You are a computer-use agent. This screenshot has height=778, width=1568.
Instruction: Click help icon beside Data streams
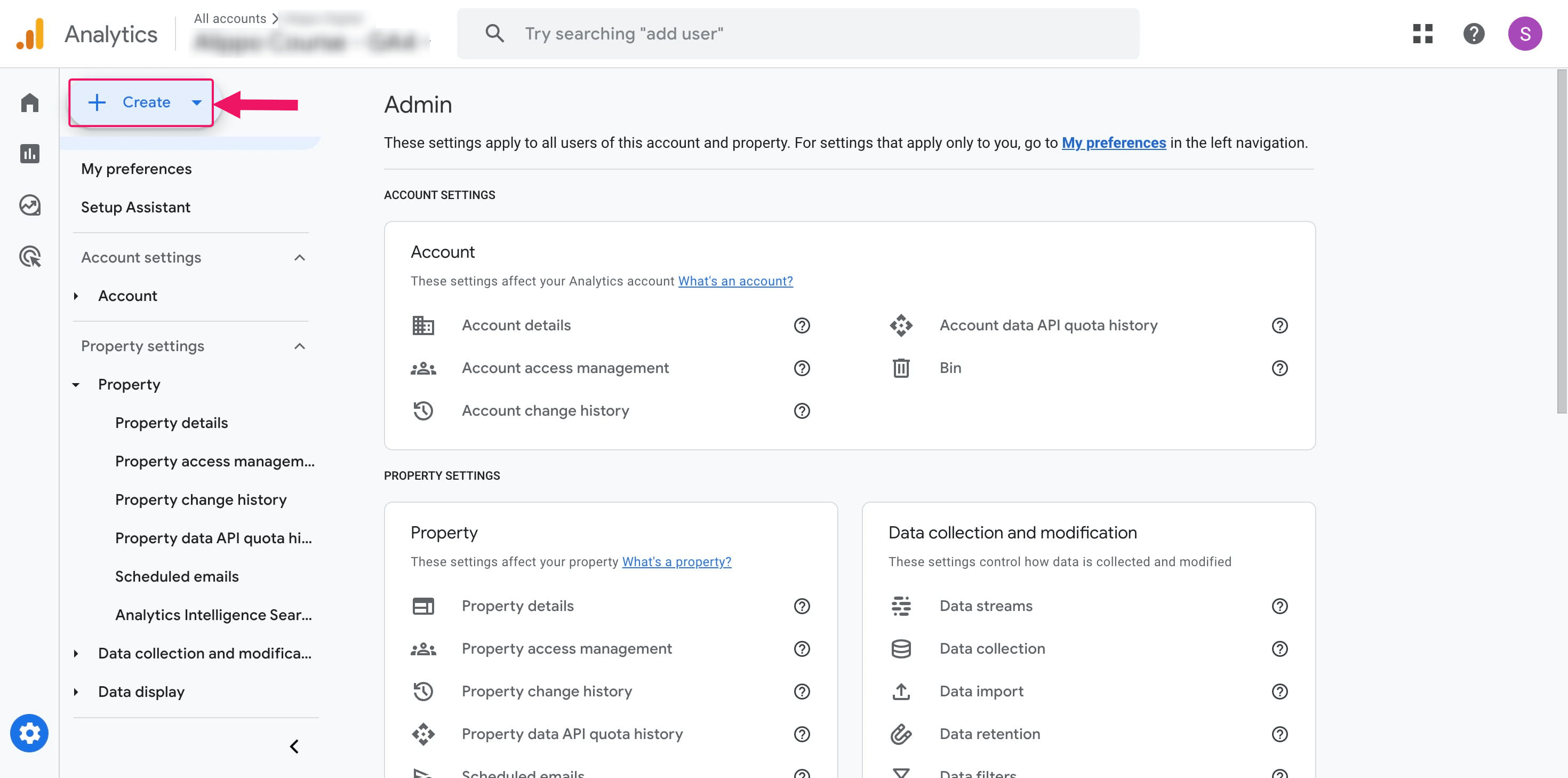[x=1279, y=606]
